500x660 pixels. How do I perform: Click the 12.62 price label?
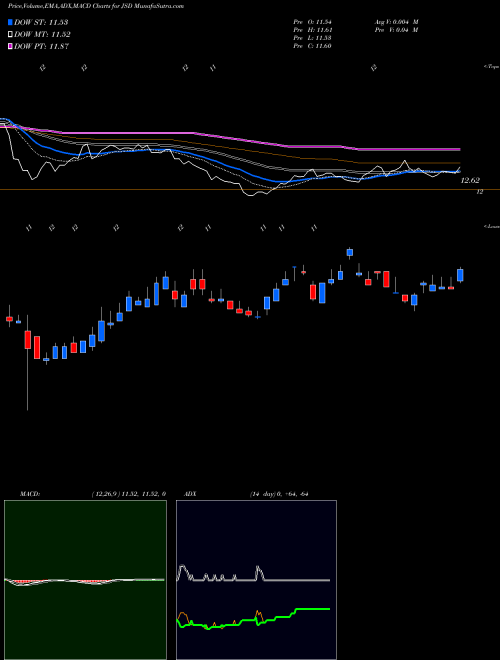click(x=470, y=181)
